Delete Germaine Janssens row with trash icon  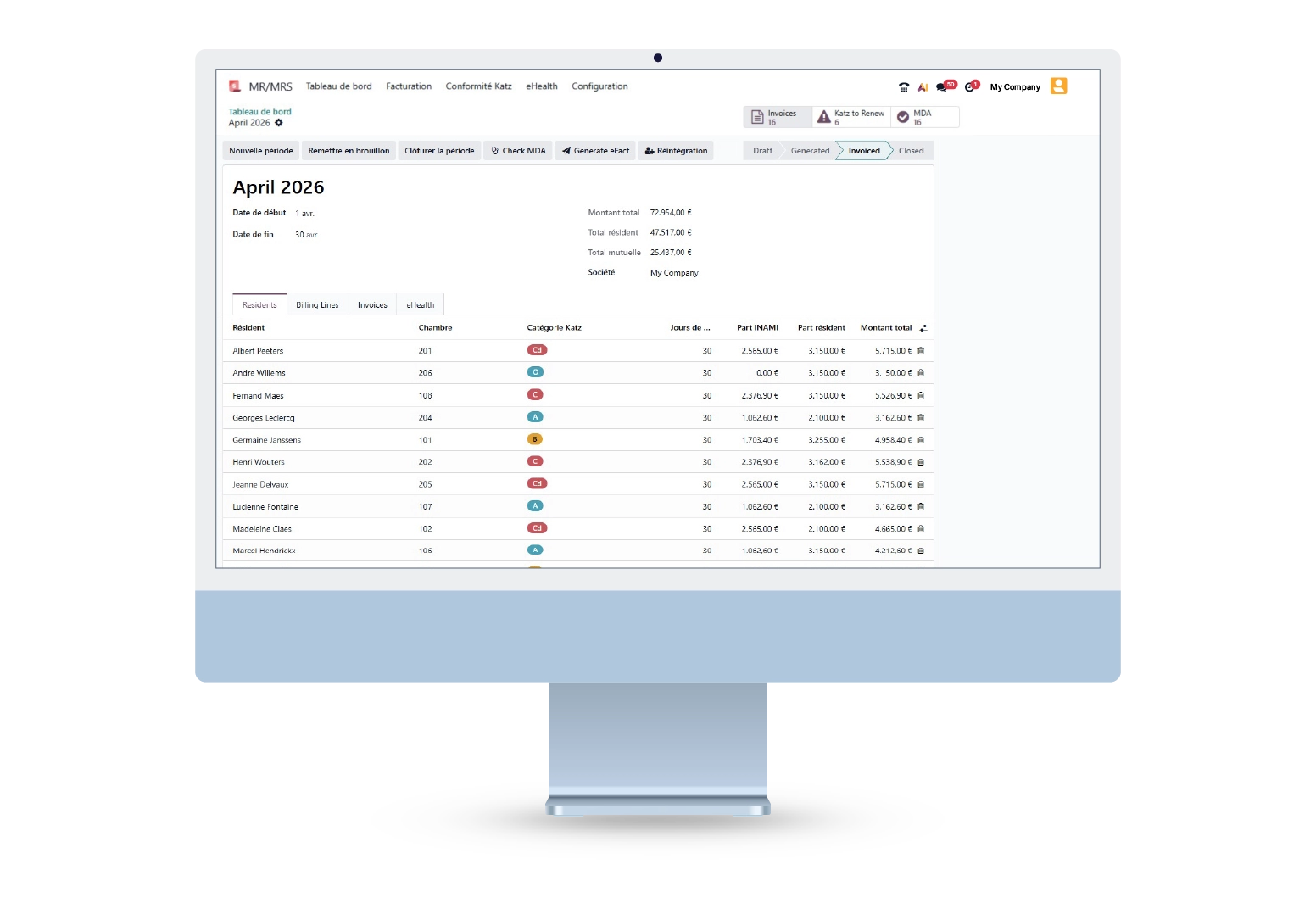(x=921, y=440)
